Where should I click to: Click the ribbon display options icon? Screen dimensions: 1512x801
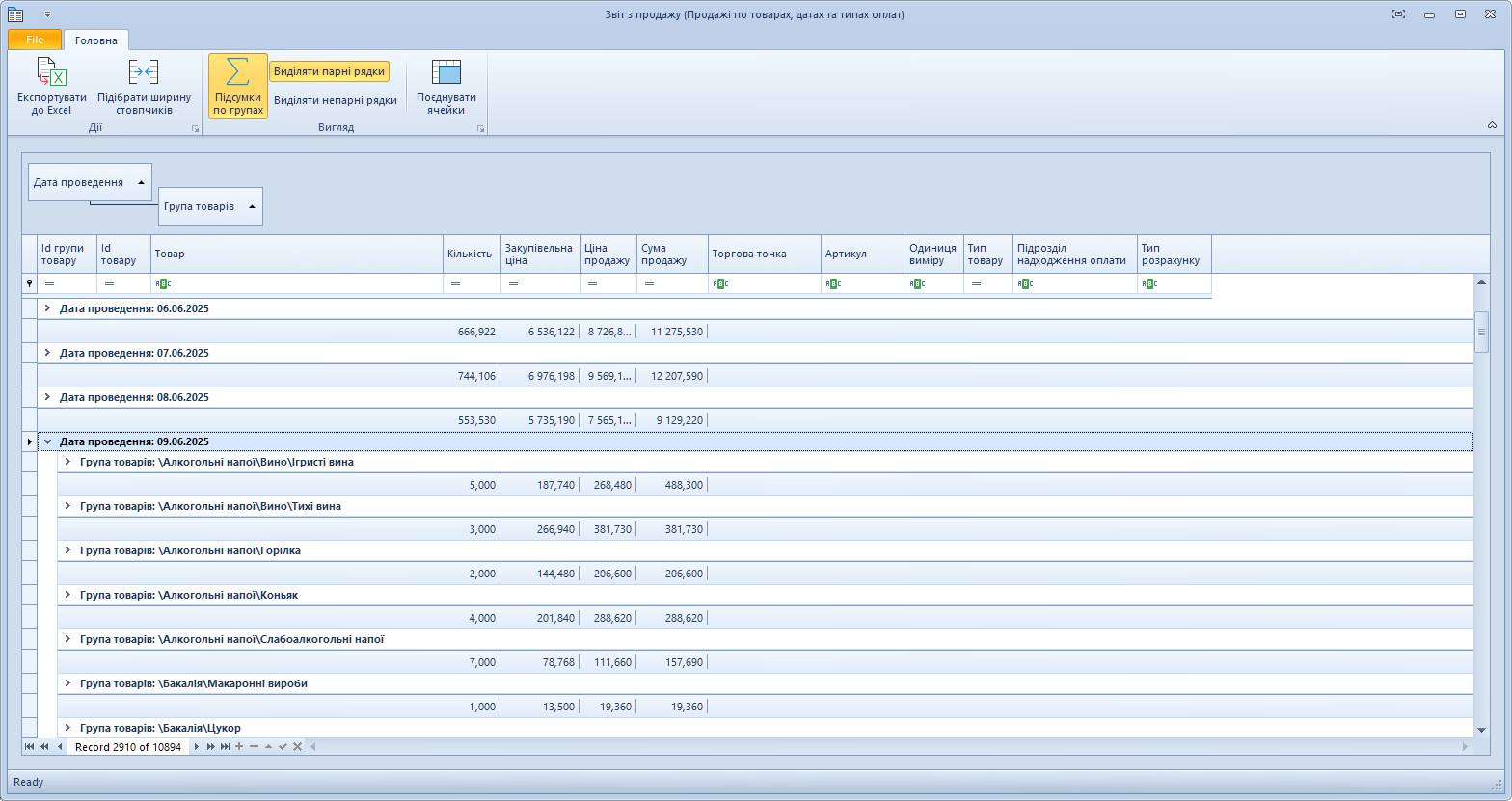click(1398, 14)
